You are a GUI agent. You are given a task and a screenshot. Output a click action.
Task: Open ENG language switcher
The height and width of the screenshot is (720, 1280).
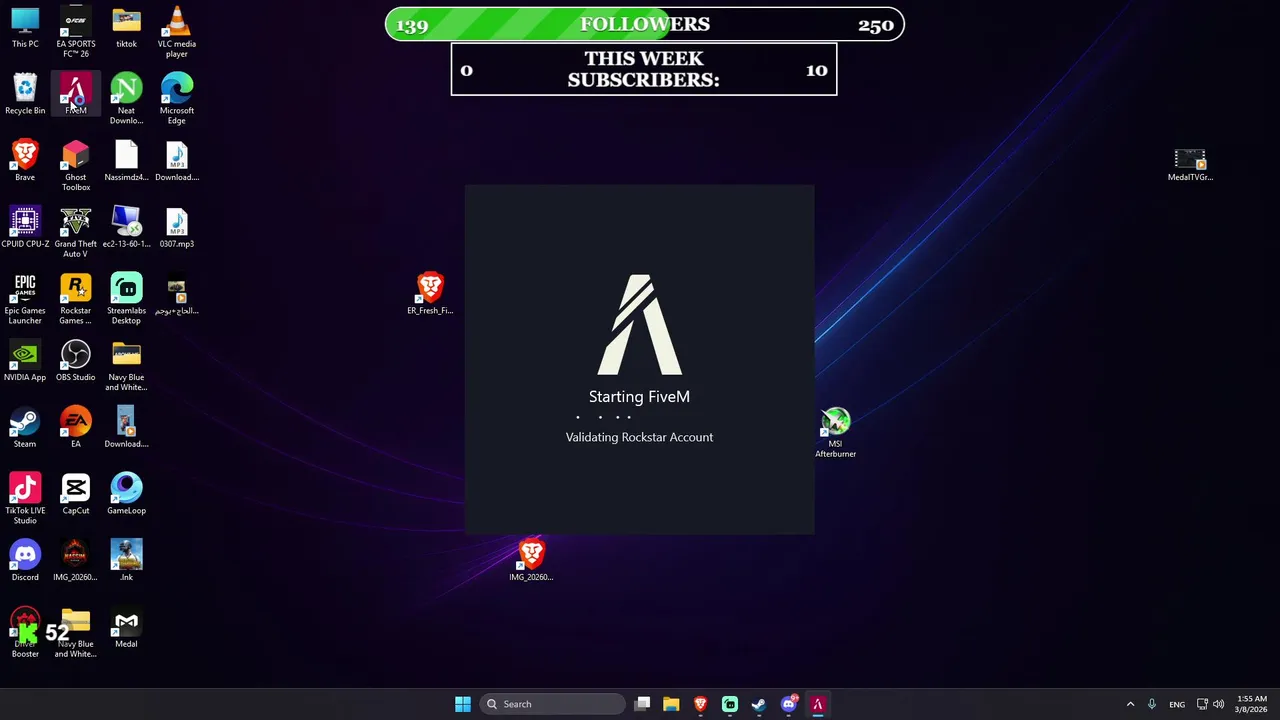[x=1177, y=704]
